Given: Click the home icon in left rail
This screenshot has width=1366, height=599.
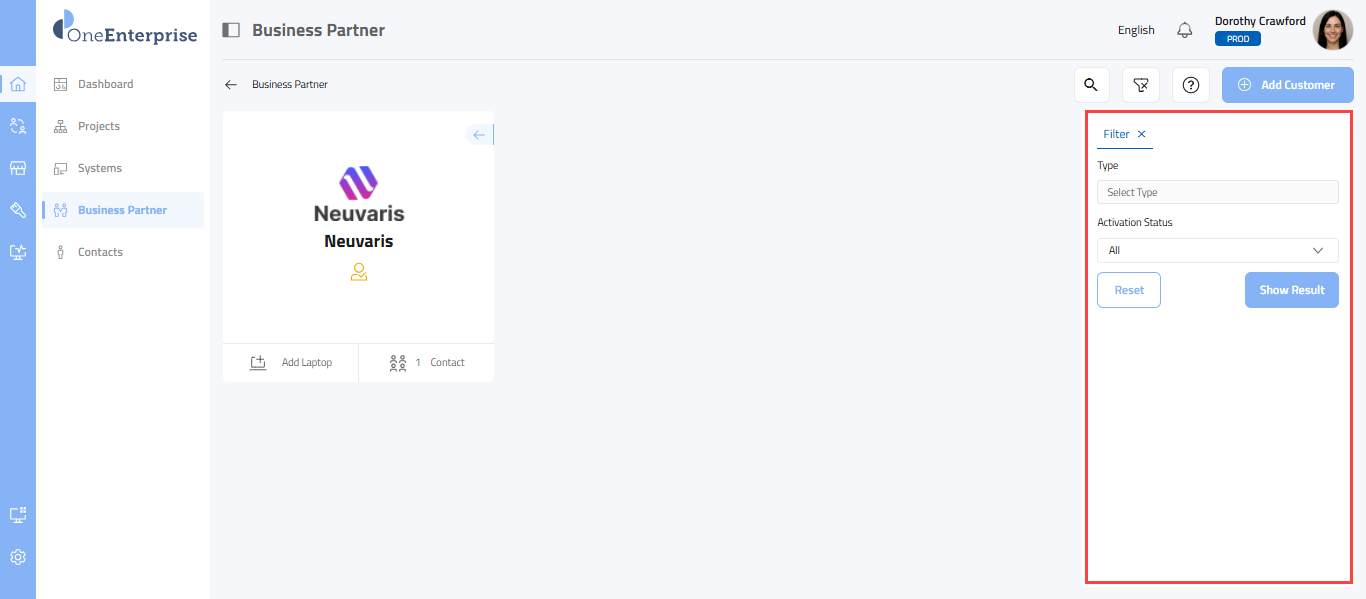Looking at the screenshot, I should click(x=18, y=84).
